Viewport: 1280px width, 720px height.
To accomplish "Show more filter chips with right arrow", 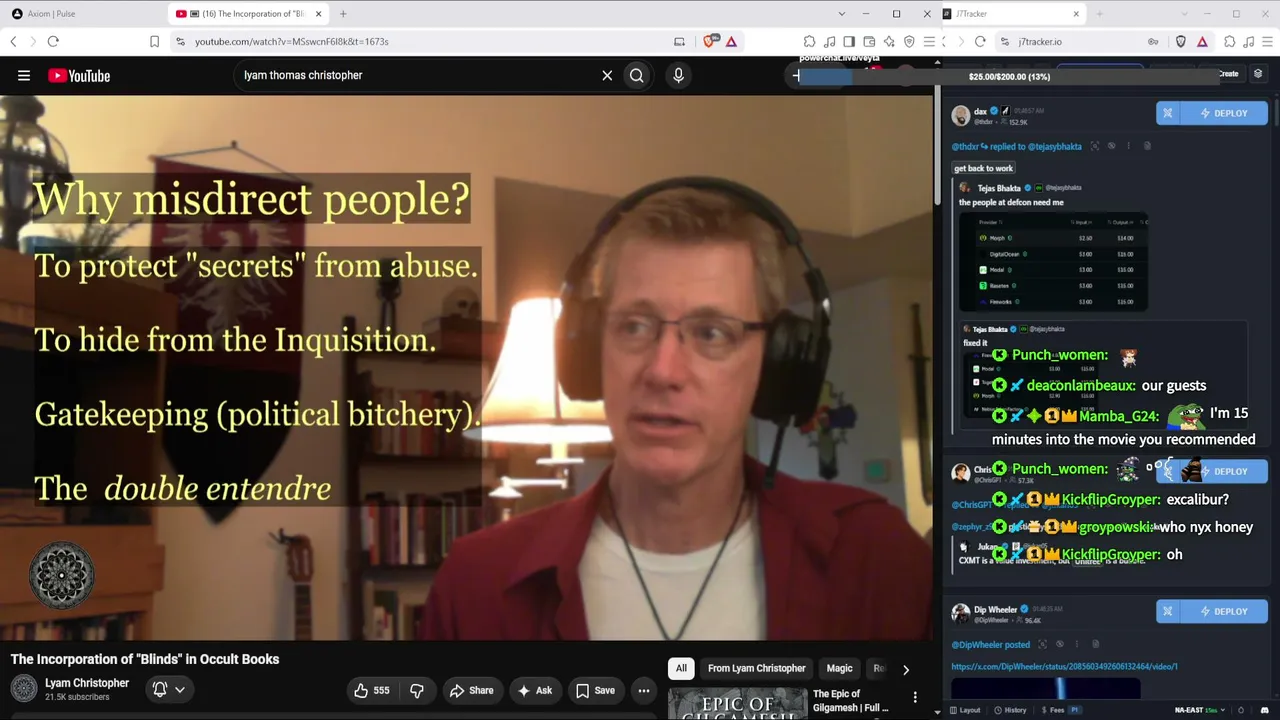I will pos(906,669).
